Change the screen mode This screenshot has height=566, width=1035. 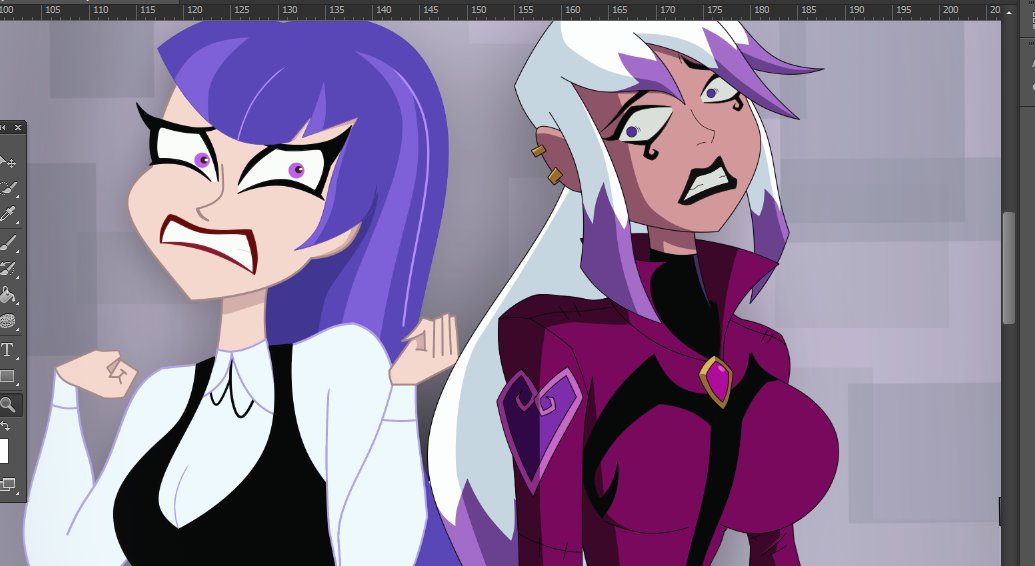click(8, 485)
